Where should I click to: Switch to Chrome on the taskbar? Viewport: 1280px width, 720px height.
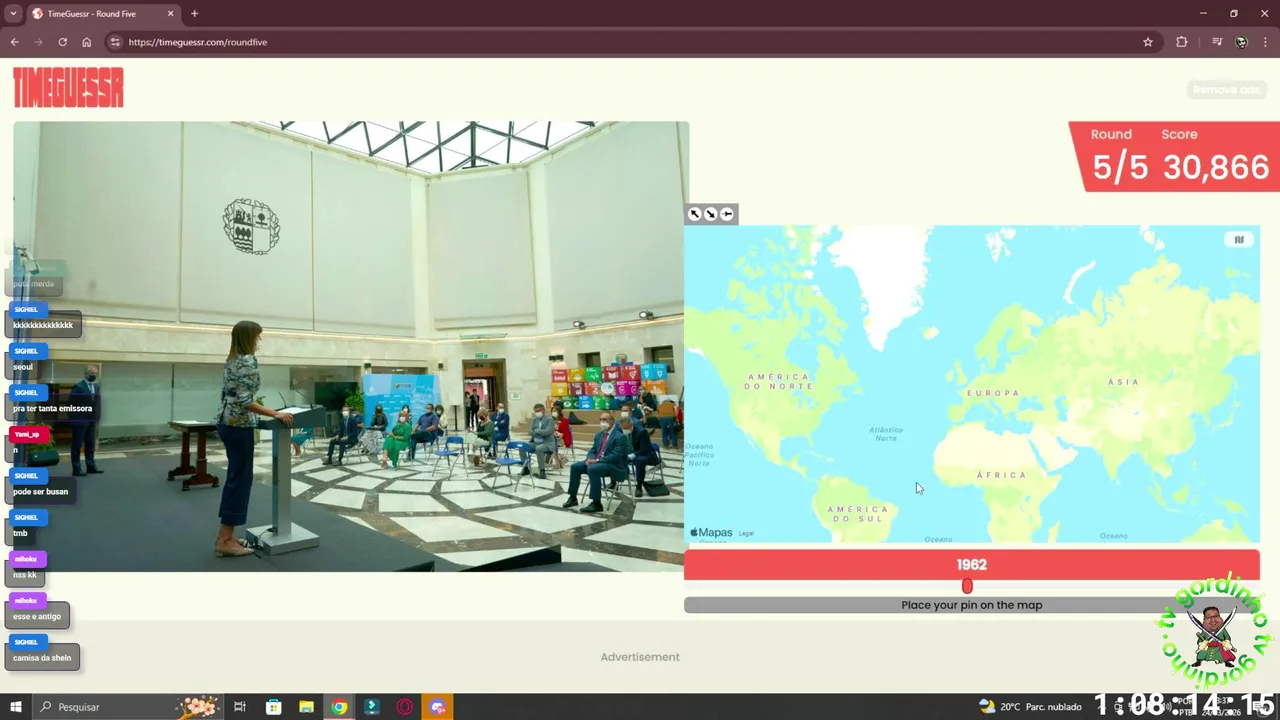tap(339, 706)
